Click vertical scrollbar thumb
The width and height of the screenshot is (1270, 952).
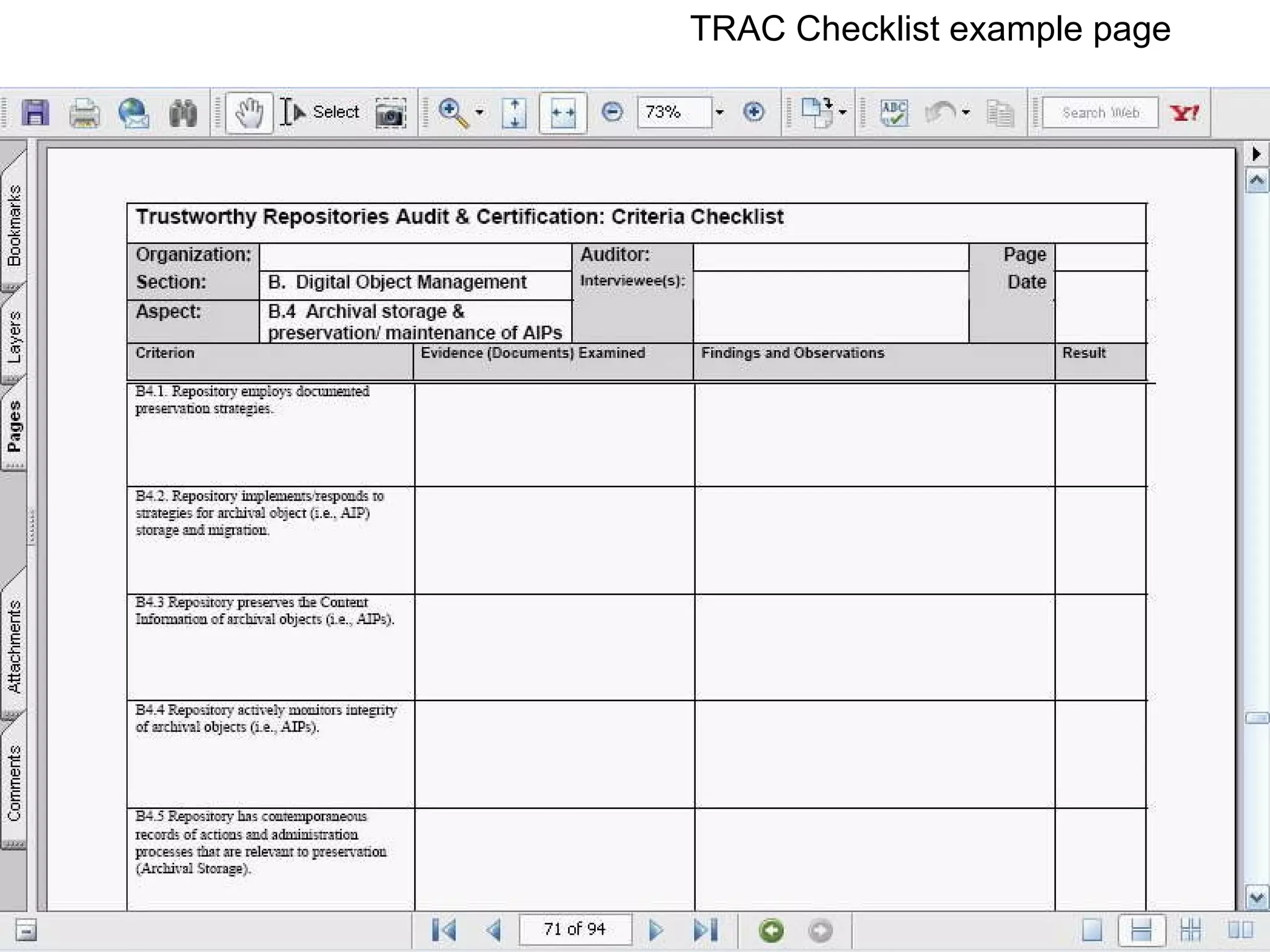(x=1257, y=718)
